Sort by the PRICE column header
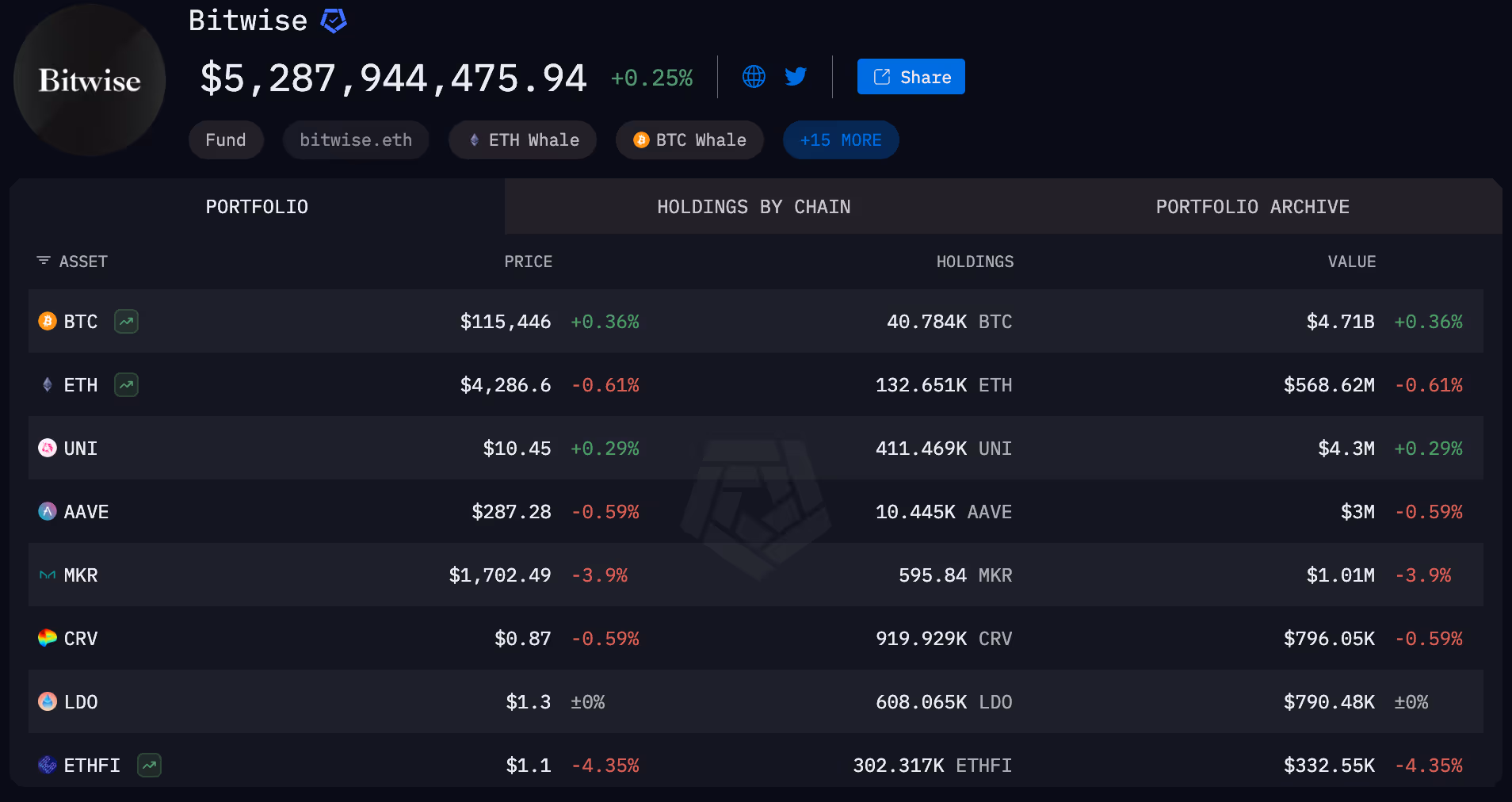 click(x=529, y=262)
